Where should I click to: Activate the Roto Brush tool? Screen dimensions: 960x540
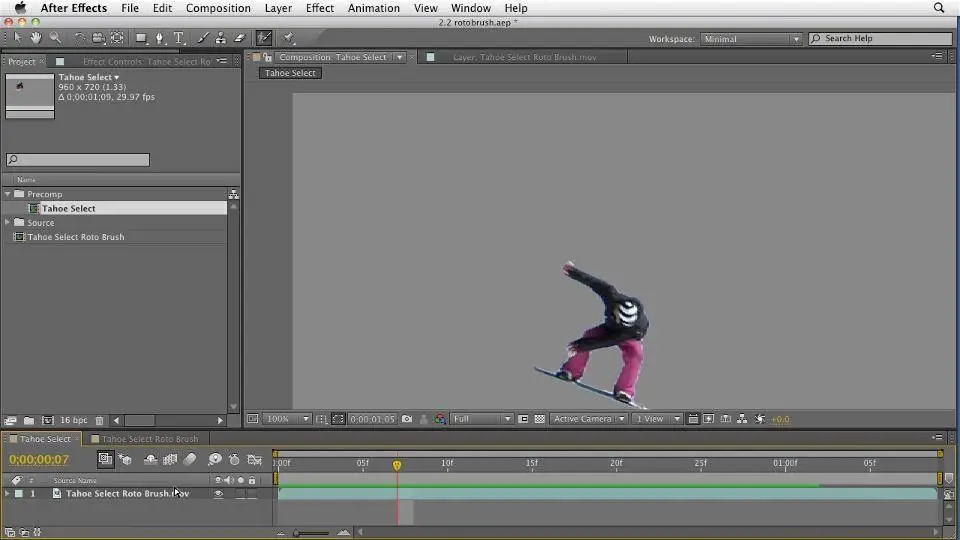tap(264, 38)
